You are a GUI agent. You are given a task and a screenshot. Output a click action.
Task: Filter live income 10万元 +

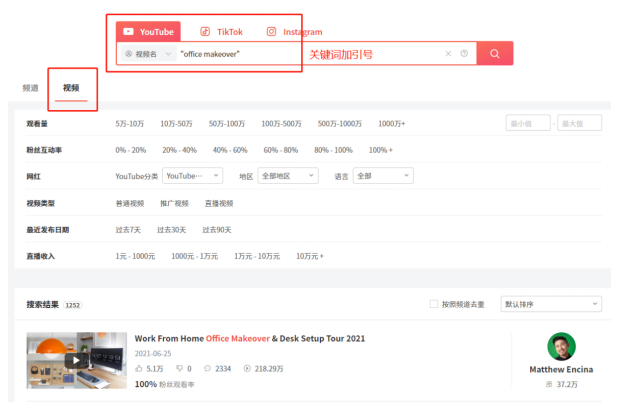310,256
